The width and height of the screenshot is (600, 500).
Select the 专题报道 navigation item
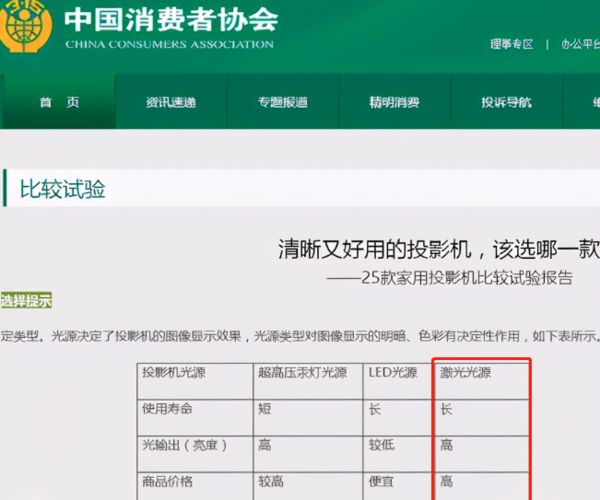(283, 103)
